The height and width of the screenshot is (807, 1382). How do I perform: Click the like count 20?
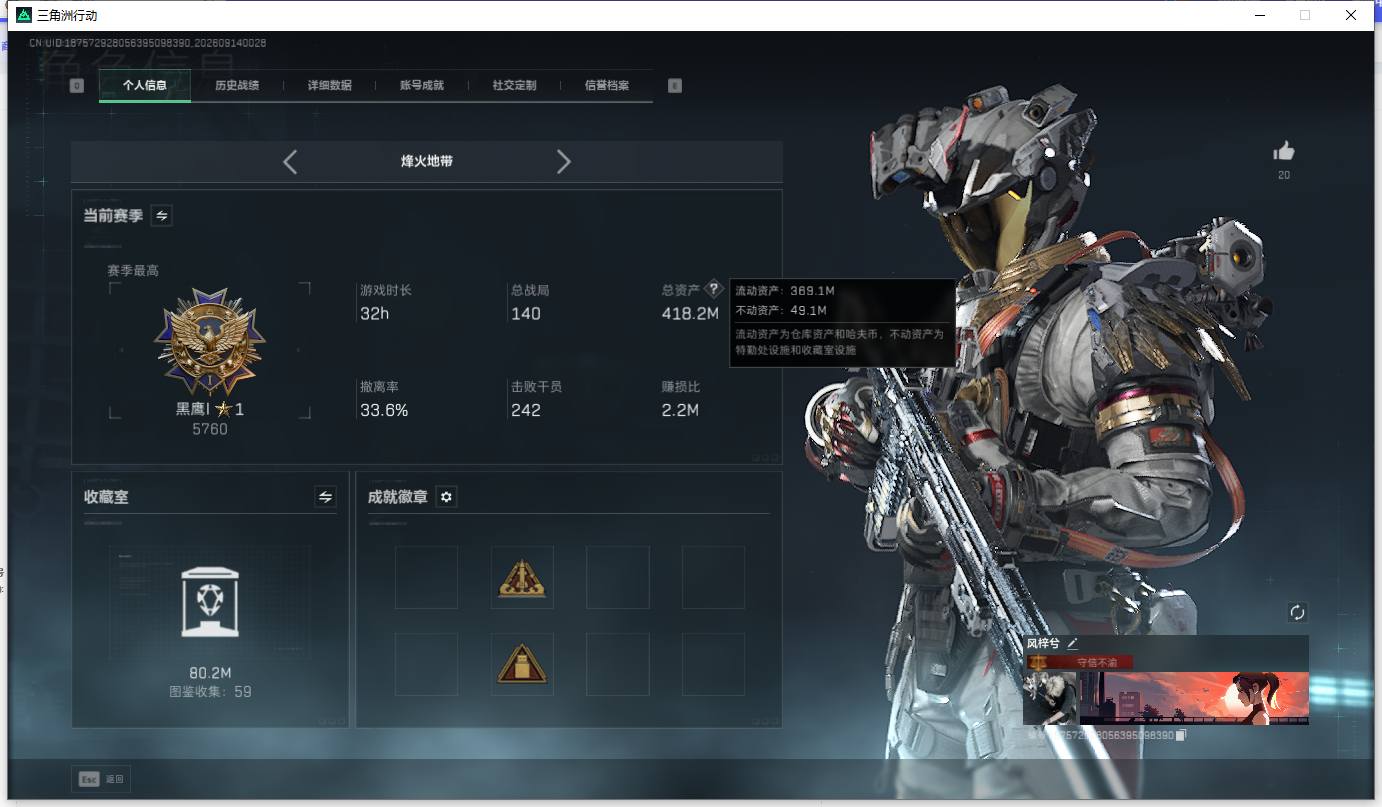(x=1284, y=176)
